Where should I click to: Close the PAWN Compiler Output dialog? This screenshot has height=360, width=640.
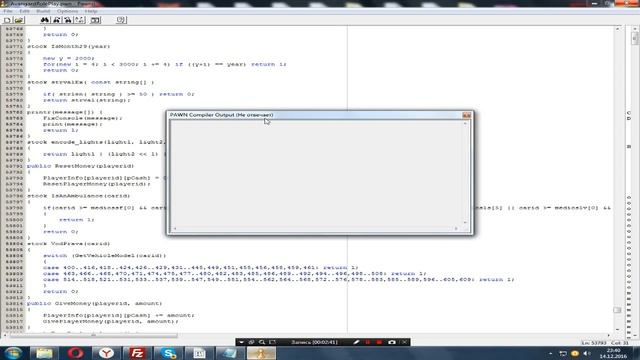click(x=467, y=116)
